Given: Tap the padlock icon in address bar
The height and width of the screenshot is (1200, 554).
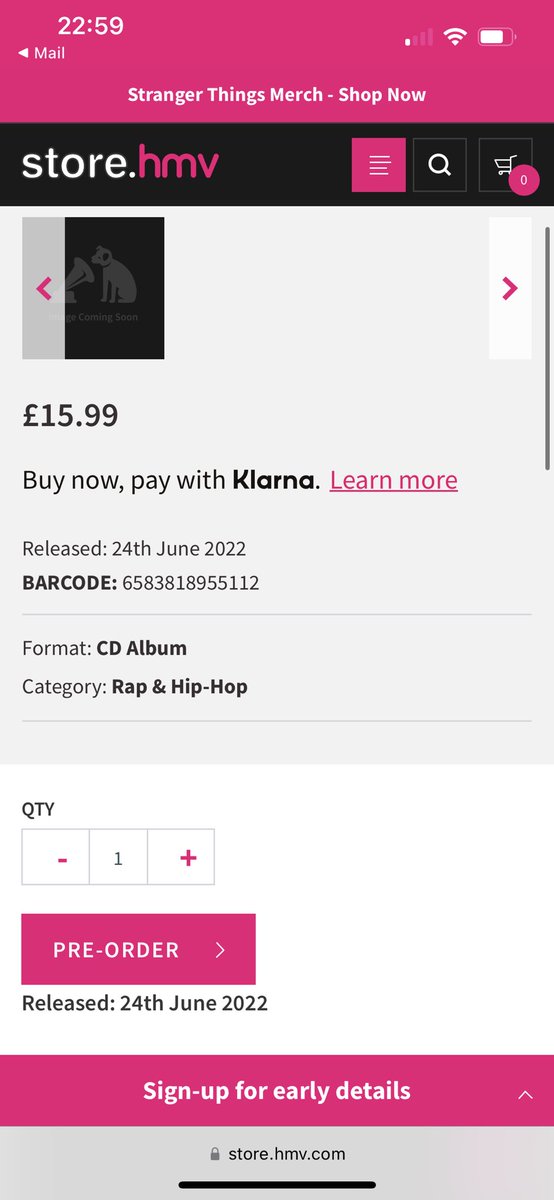Looking at the screenshot, I should (x=215, y=1154).
